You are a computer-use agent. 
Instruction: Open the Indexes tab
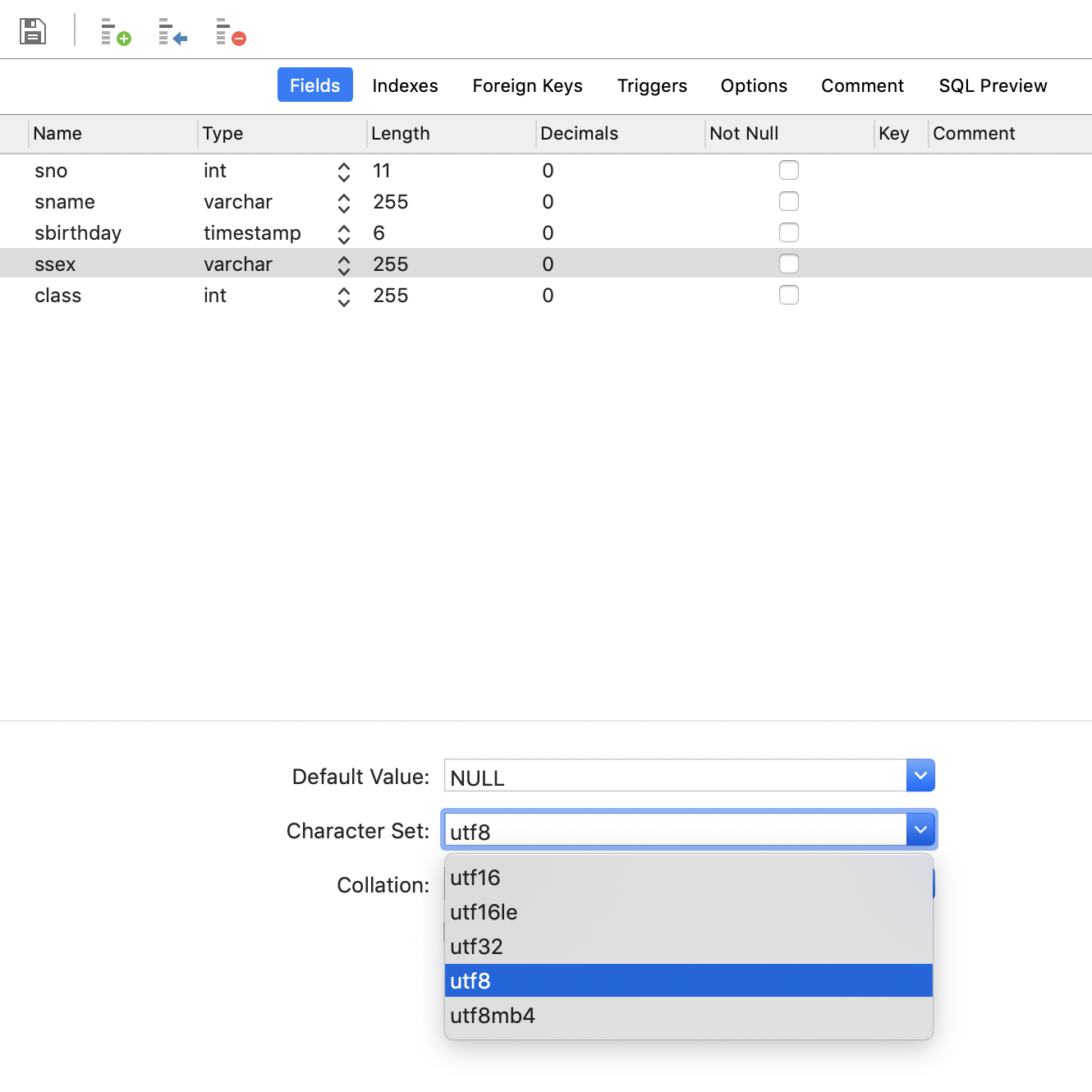click(x=405, y=85)
